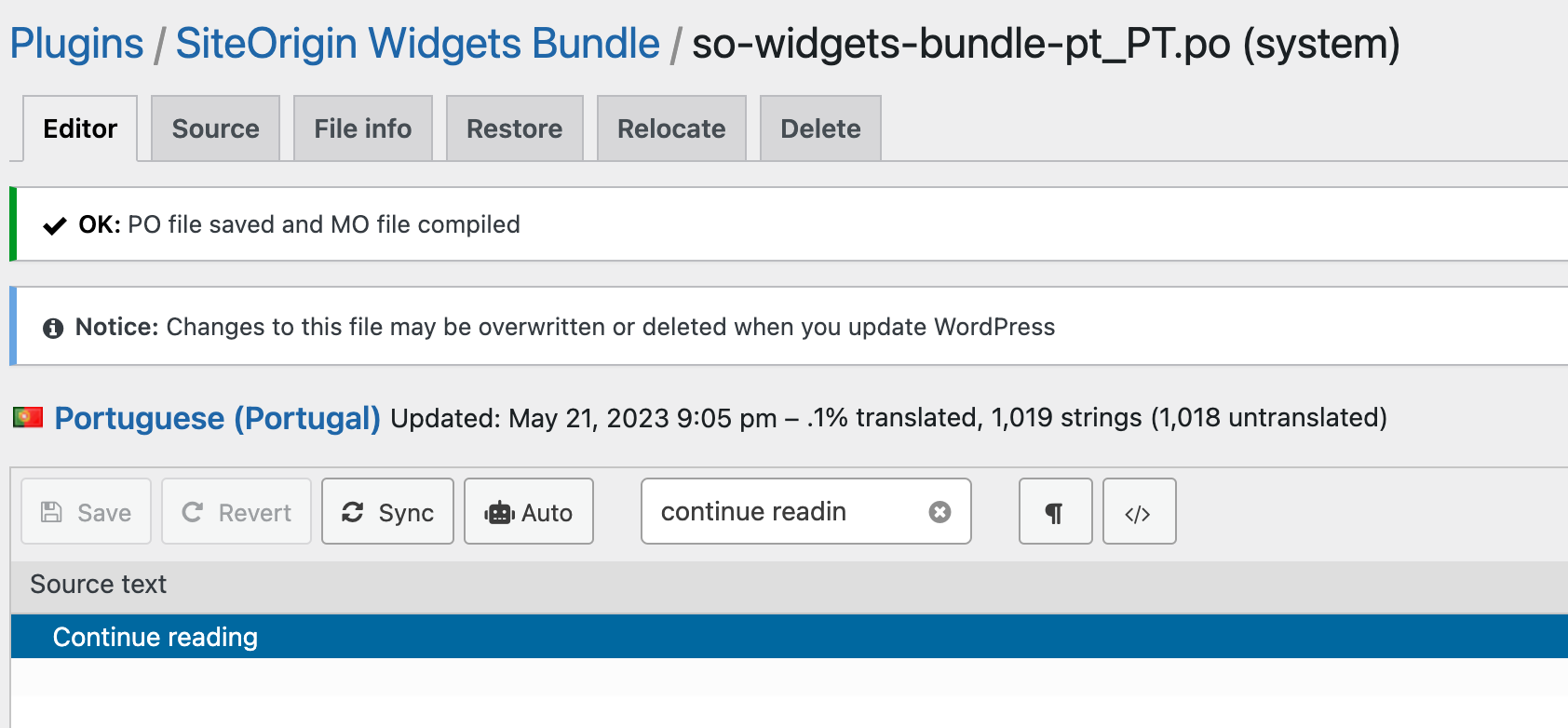The width and height of the screenshot is (1568, 728).
Task: Open the SiteOrigin Widgets Bundle link
Action: [x=417, y=44]
